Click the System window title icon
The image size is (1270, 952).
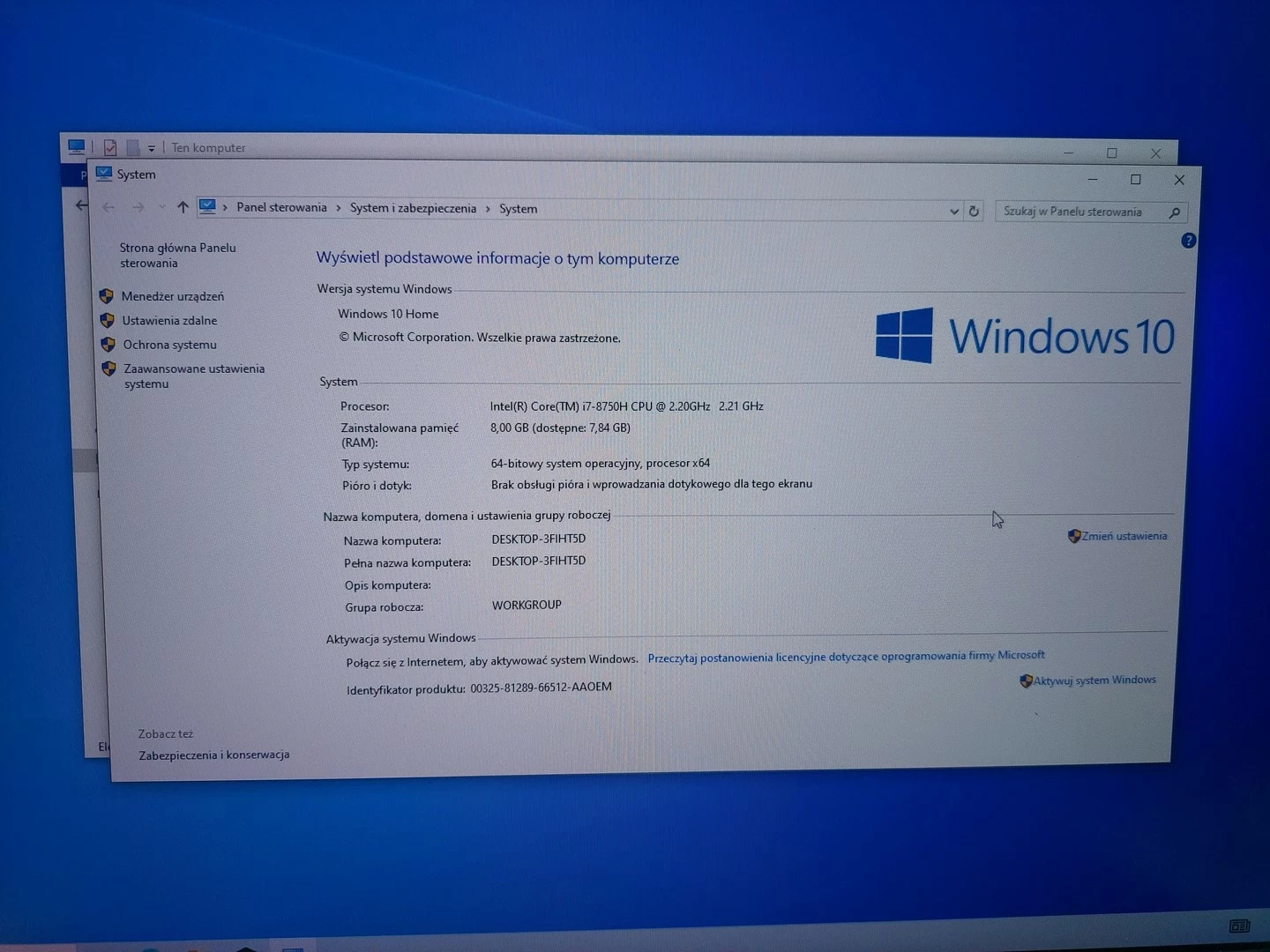pos(104,174)
